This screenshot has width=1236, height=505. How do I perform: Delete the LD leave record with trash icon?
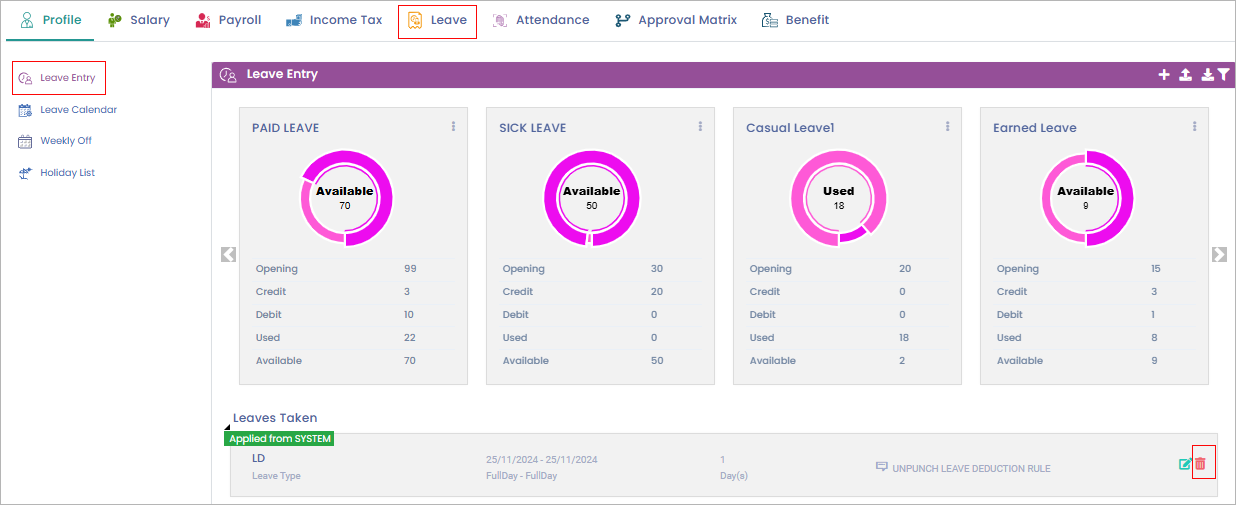pyautogui.click(x=1201, y=464)
